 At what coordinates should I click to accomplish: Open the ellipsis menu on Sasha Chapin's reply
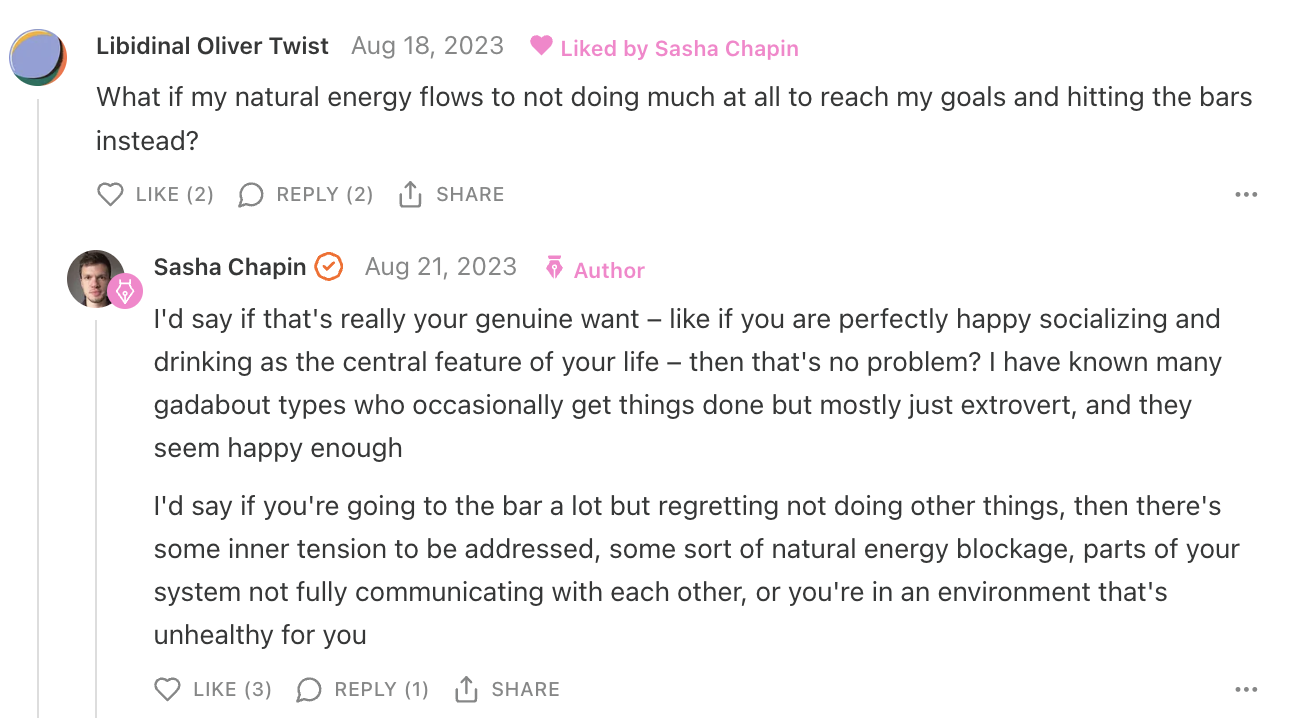[x=1246, y=689]
